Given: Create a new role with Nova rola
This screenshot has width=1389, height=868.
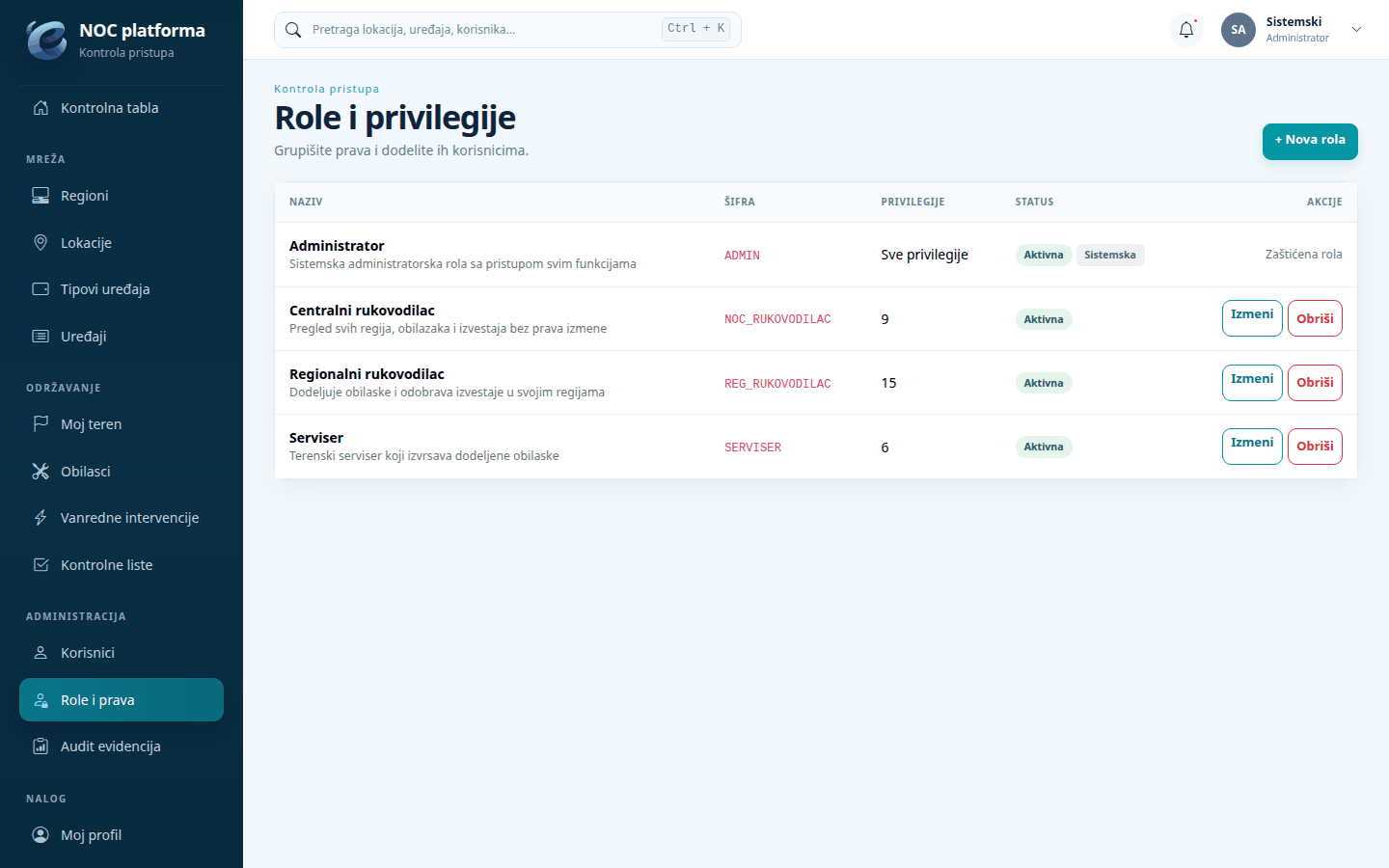Looking at the screenshot, I should coord(1310,141).
